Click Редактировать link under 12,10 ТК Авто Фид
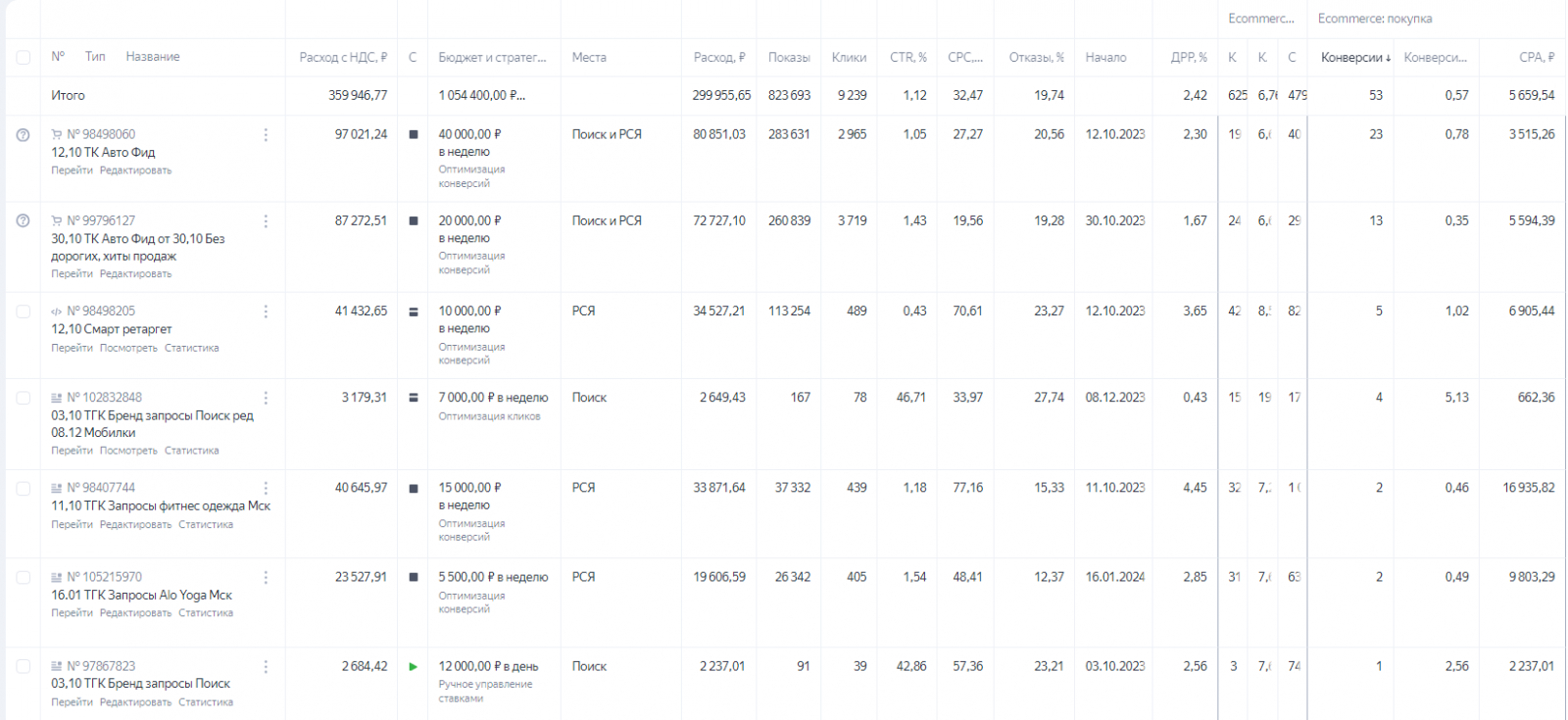 pyautogui.click(x=135, y=170)
